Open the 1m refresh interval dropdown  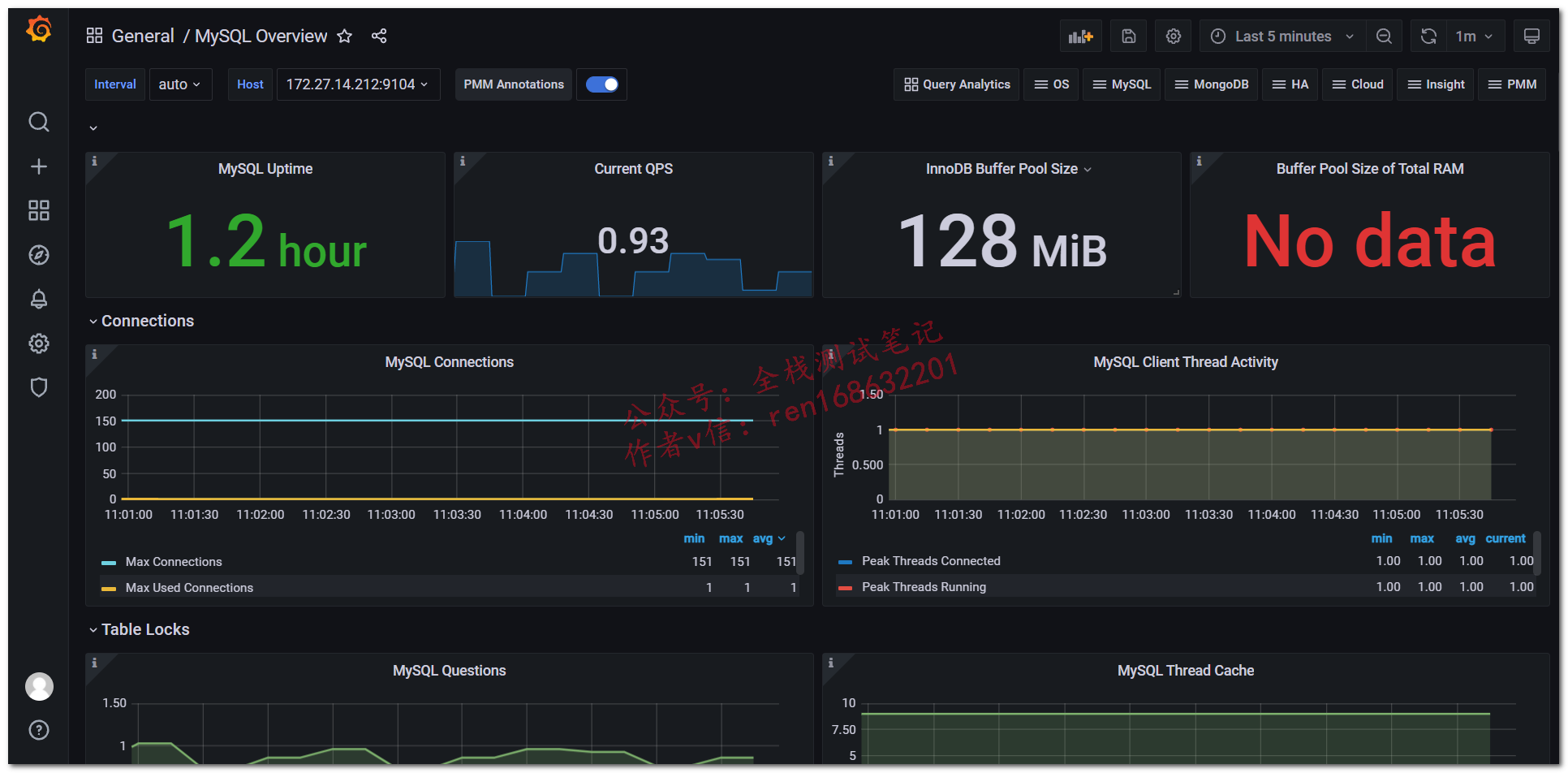pos(1475,36)
